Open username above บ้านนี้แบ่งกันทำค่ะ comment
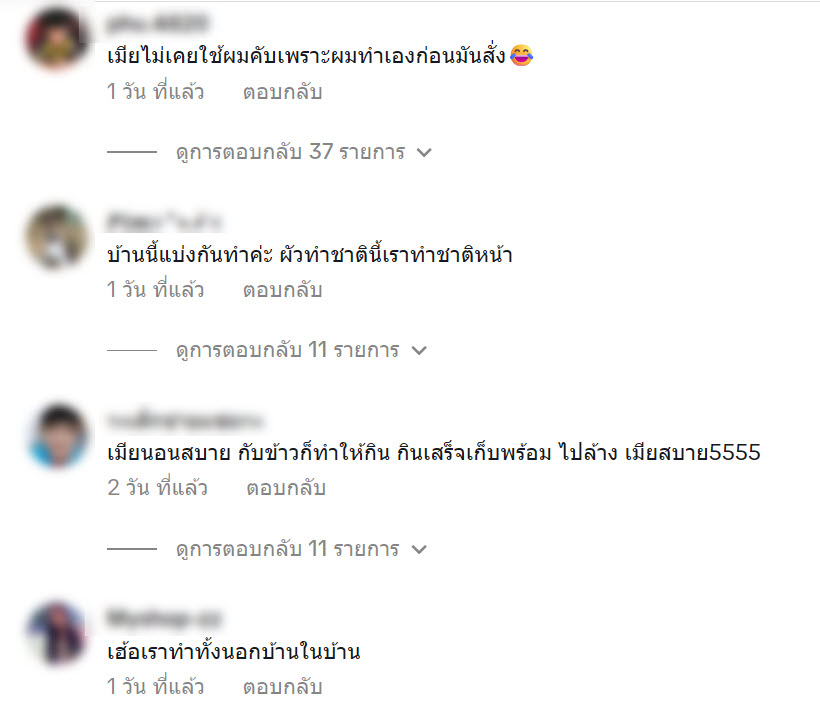This screenshot has width=820, height=724. 164,221
